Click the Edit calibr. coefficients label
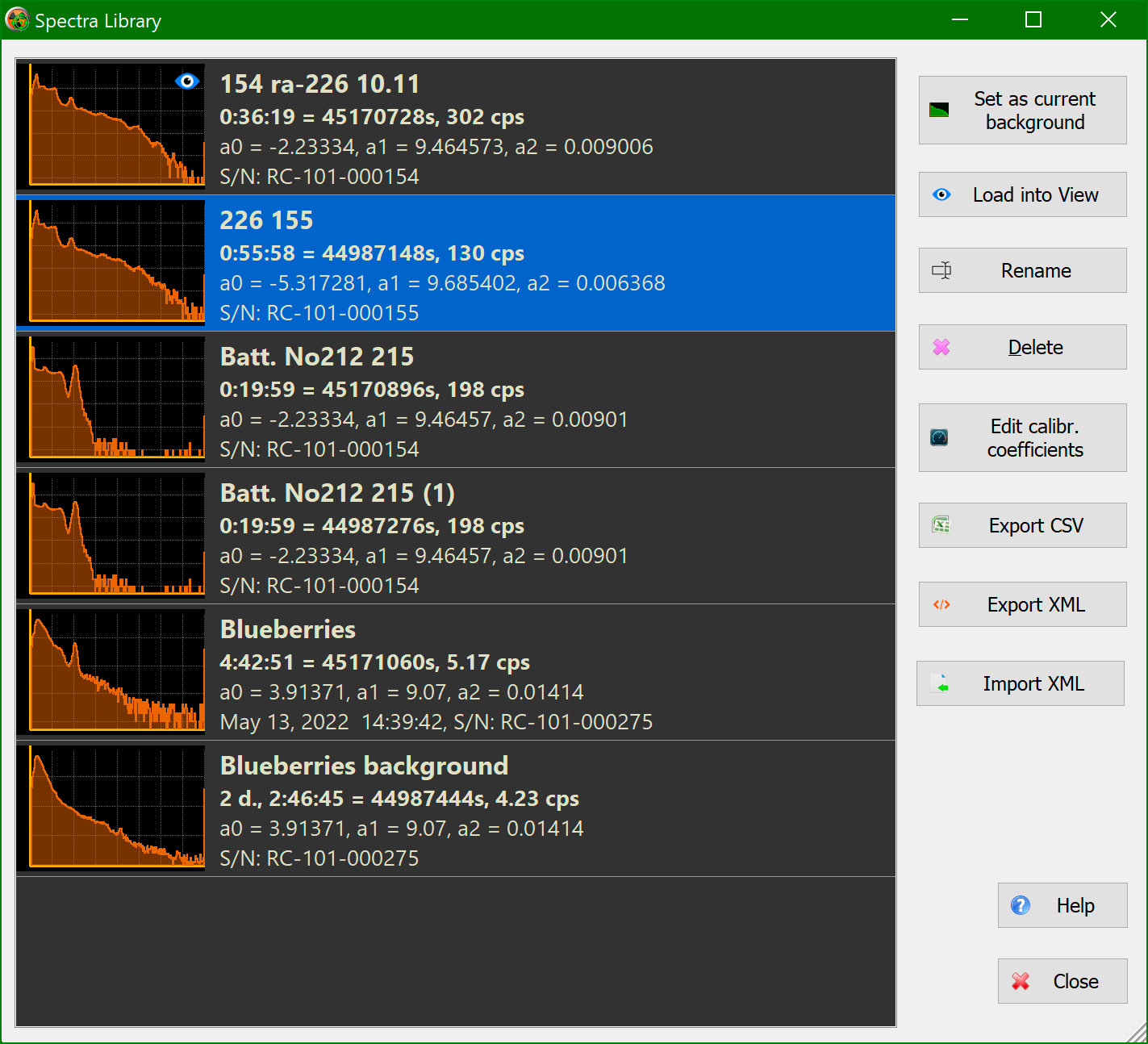This screenshot has height=1044, width=1148. click(1035, 437)
